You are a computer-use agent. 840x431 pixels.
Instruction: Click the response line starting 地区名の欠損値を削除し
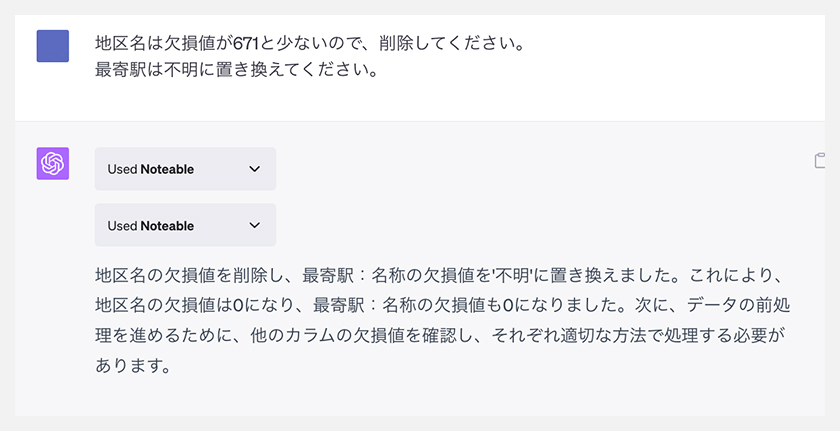pyautogui.click(x=440, y=276)
